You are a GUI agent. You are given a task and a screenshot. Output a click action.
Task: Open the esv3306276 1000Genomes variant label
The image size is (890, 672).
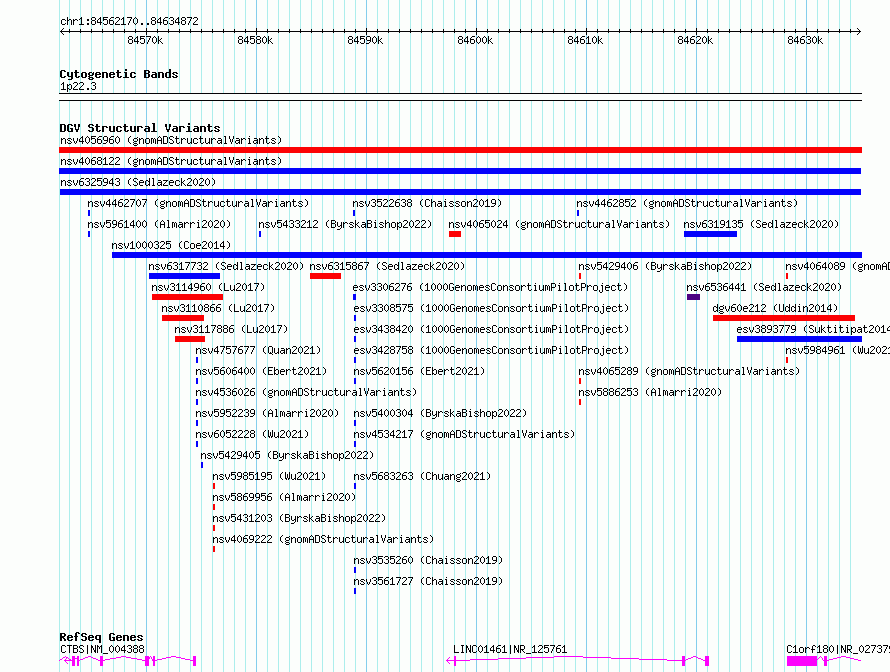pyautogui.click(x=491, y=287)
